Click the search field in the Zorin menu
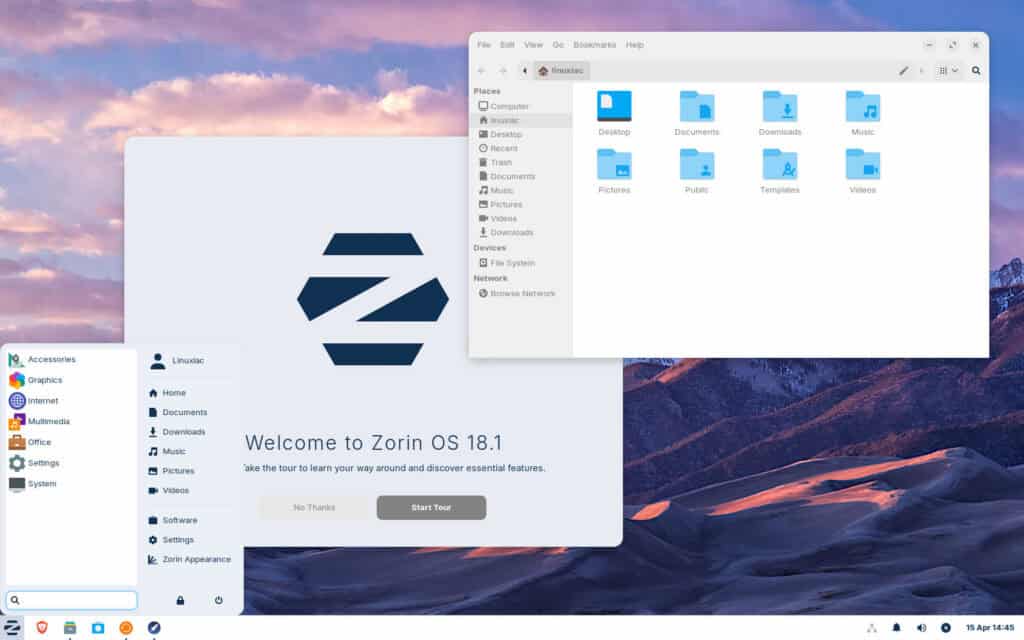This screenshot has height=640, width=1024. 70,600
